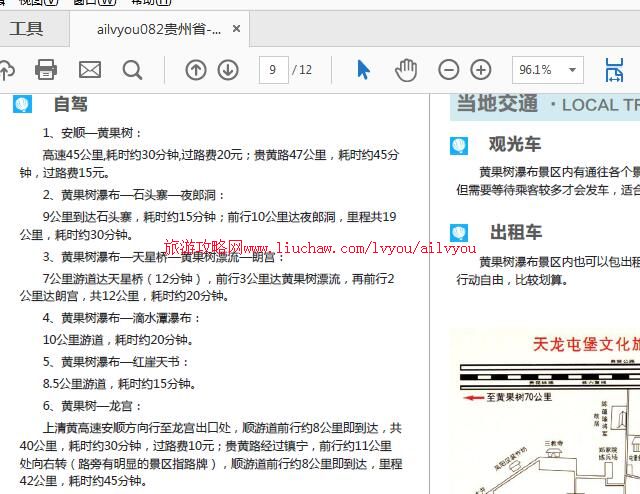The width and height of the screenshot is (640, 494).
Task: Click the upload/share icon at far left
Action: [6, 70]
